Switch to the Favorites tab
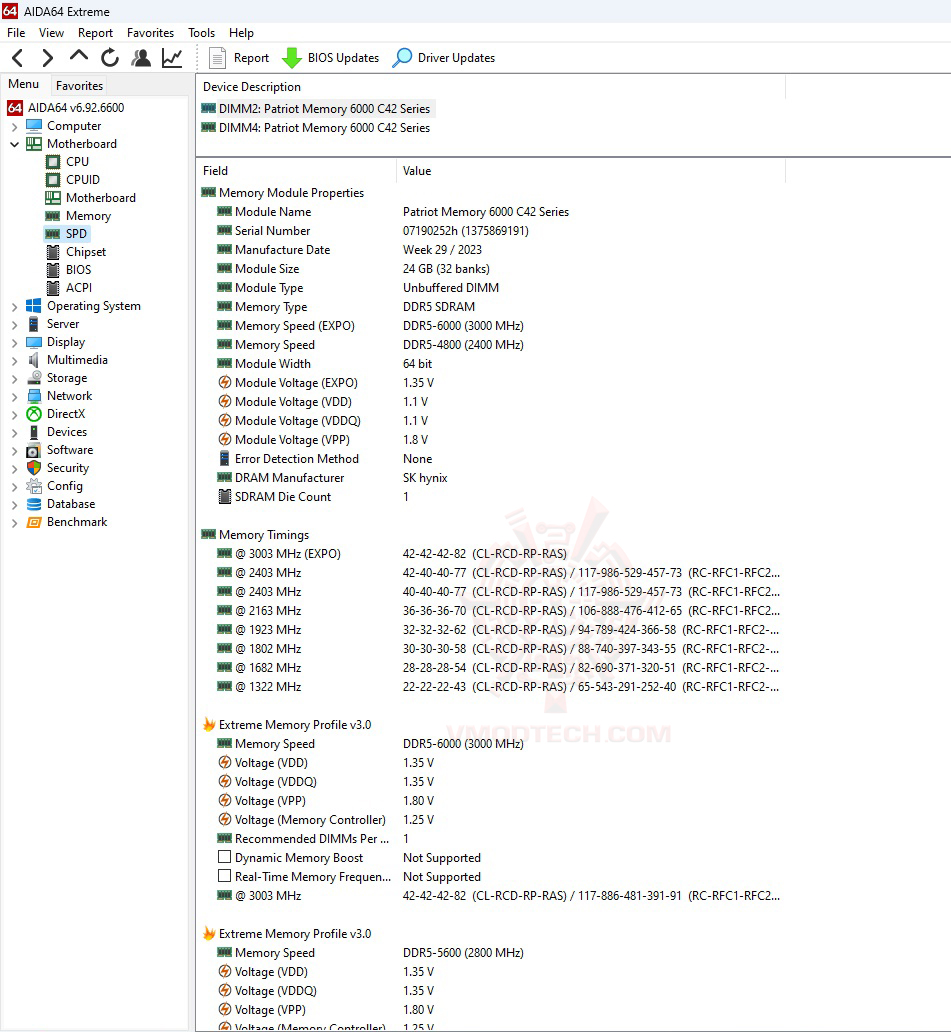Screen dimensions: 951x1032 (79, 85)
